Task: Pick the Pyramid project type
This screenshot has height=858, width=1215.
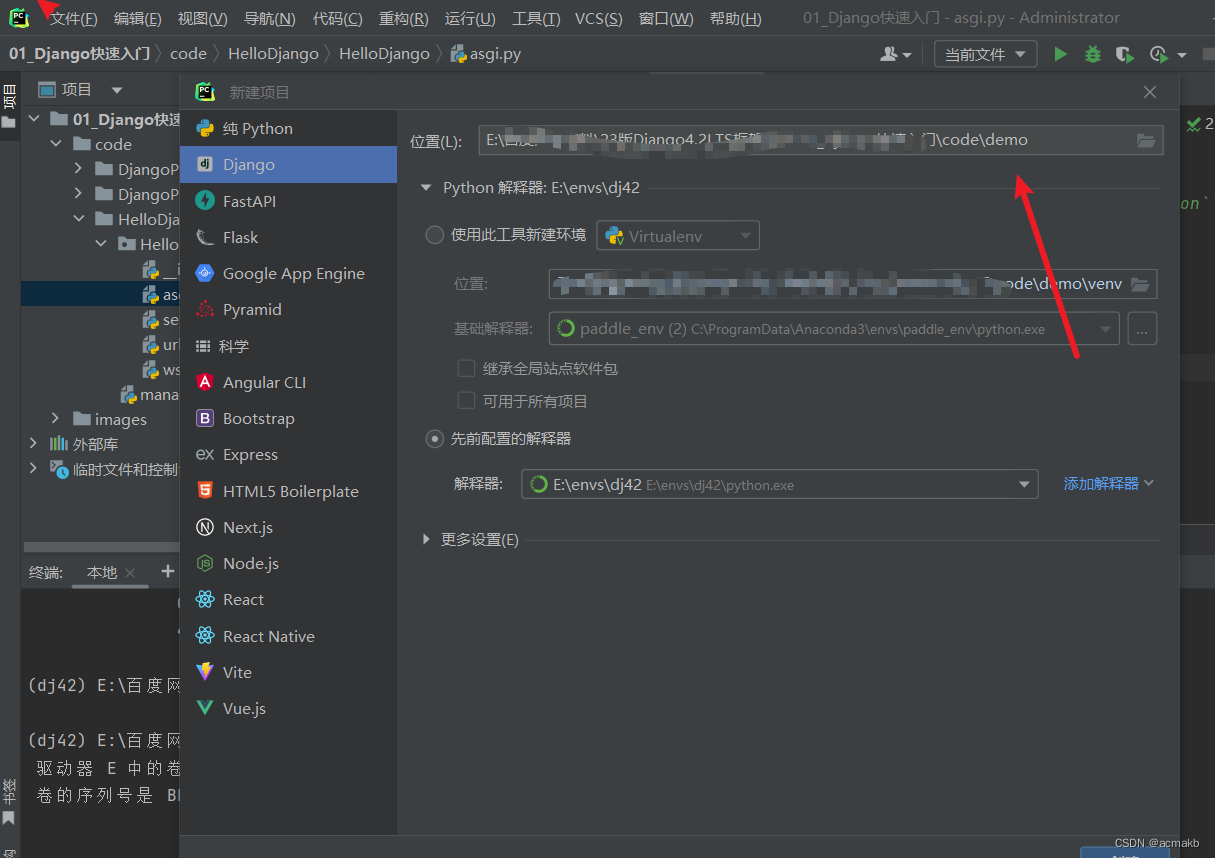Action: 288,309
